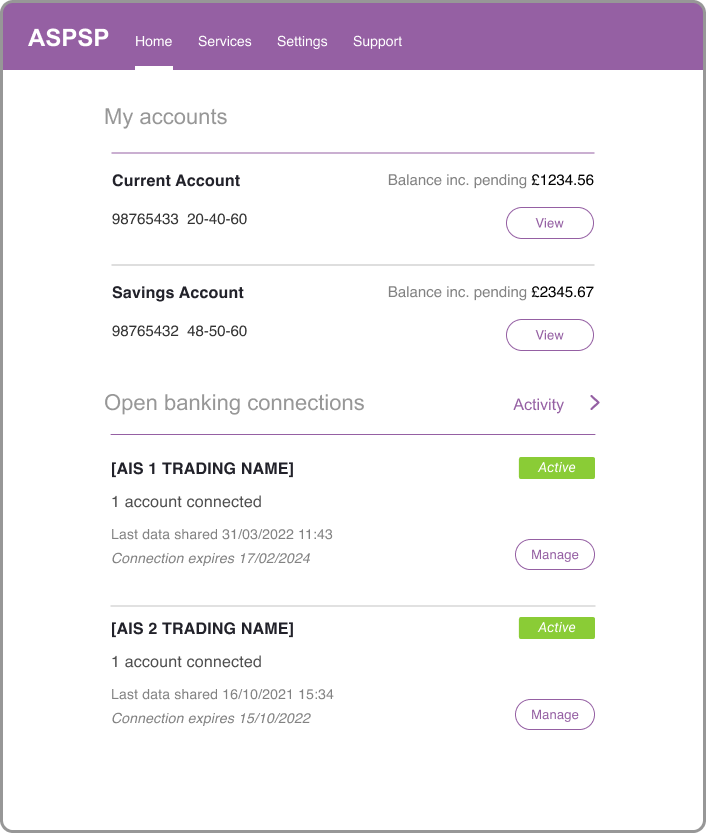Select the Active badge for AIS 1
Image resolution: width=706 pixels, height=834 pixels.
(556, 468)
